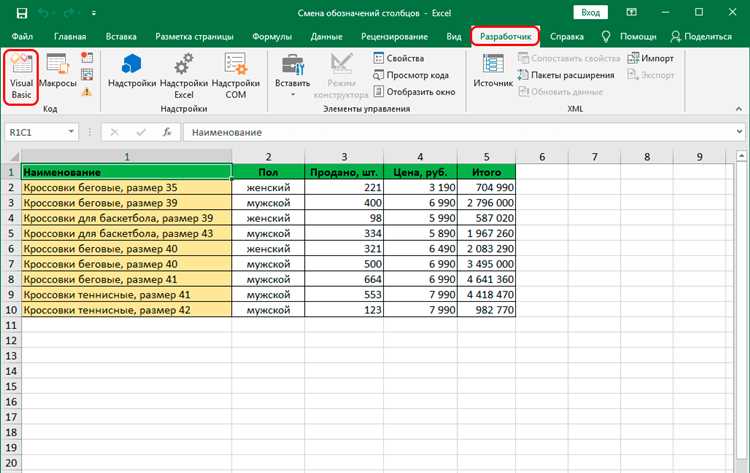Open Пакеты расширения
The image size is (750, 473).
pyautogui.click(x=566, y=75)
